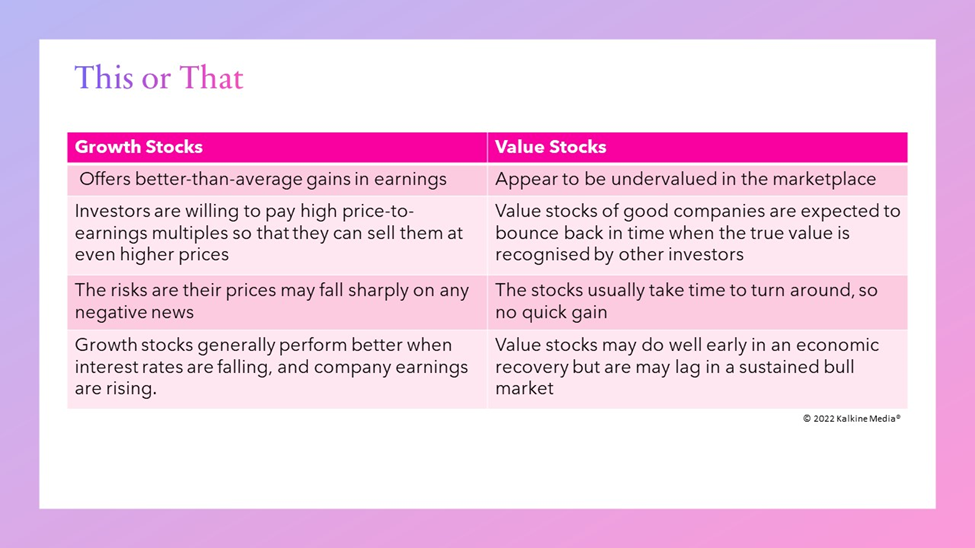Image resolution: width=975 pixels, height=548 pixels.
Task: Click the phrase 'are rising.' in the last row
Action: click(x=116, y=389)
